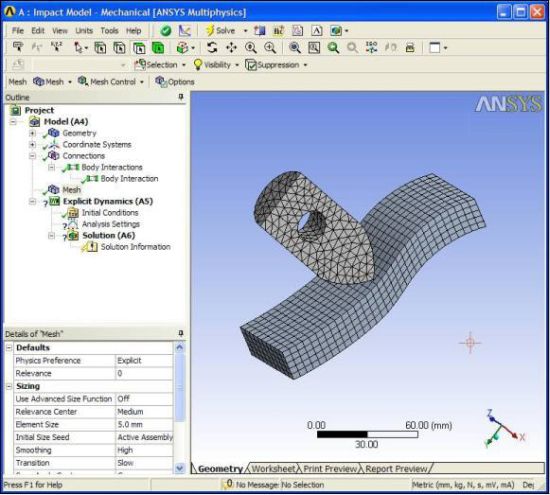Switch to the Worksheet tab
Screen dimensions: 550x495
[x=273, y=469]
